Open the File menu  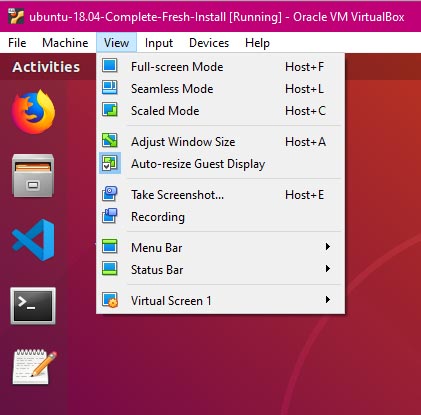[17, 43]
